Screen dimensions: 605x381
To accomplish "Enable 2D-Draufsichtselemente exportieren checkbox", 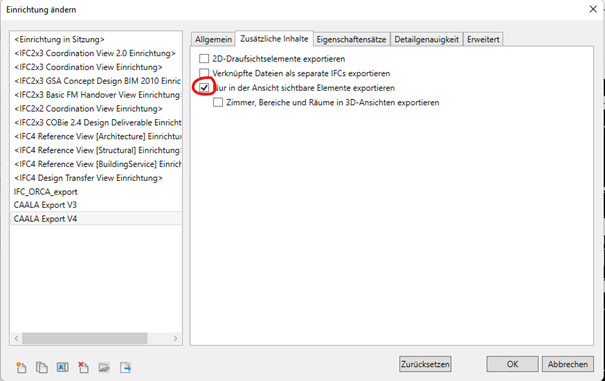I will click(x=204, y=59).
